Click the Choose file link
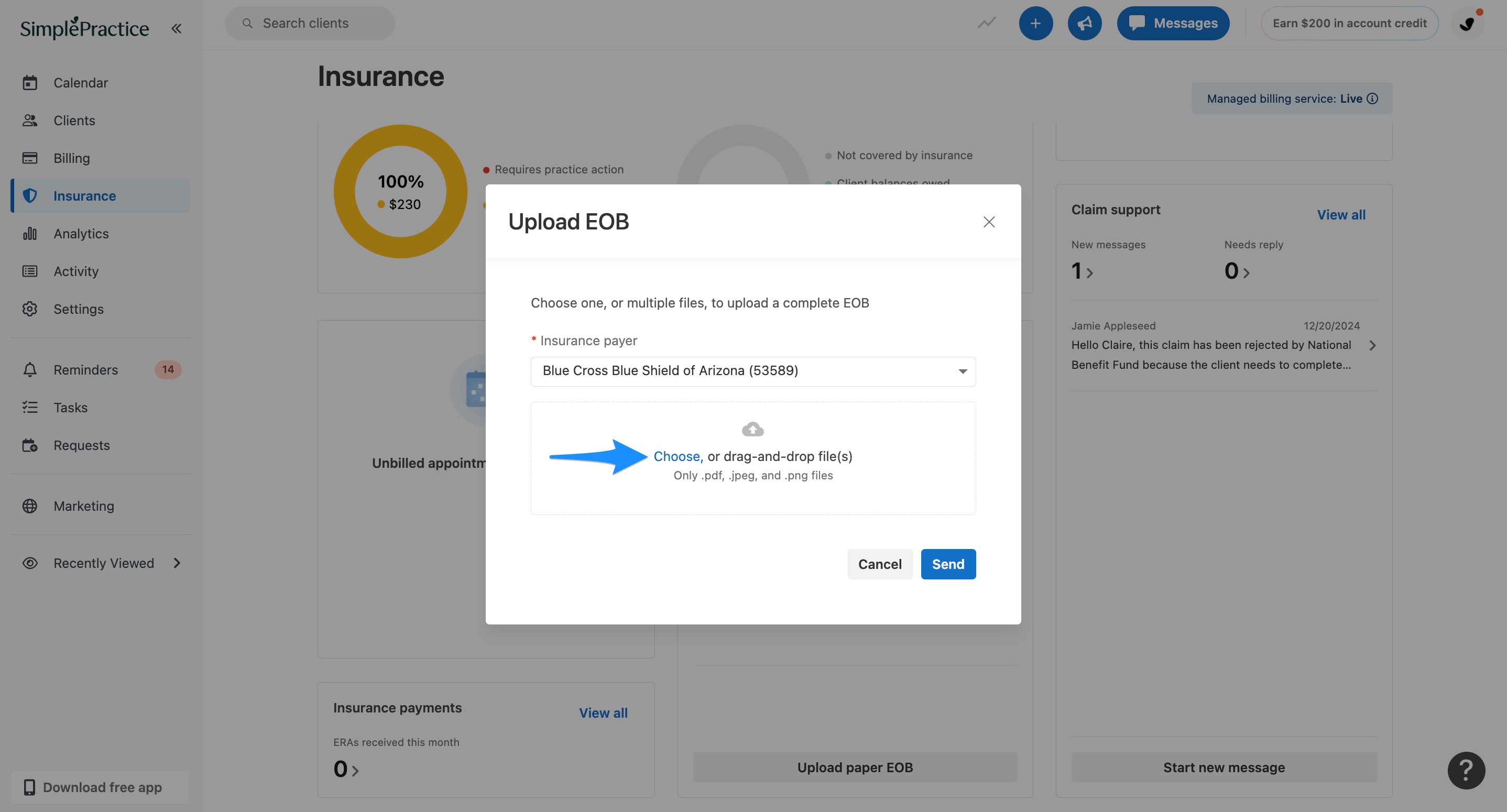Screen dimensions: 1507x812 [x=677, y=456]
